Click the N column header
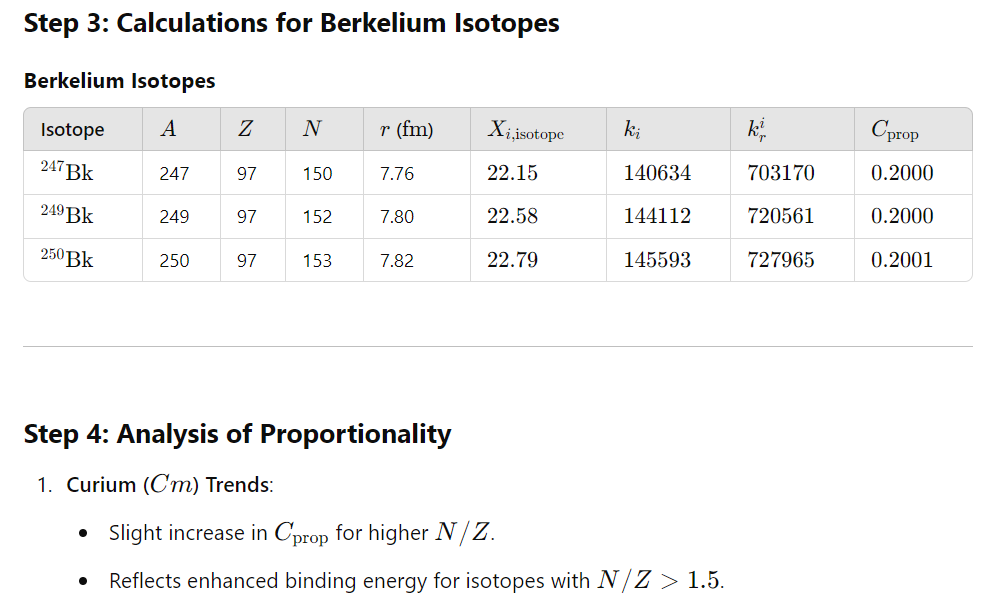Image resolution: width=986 pixels, height=593 pixels. click(x=311, y=130)
